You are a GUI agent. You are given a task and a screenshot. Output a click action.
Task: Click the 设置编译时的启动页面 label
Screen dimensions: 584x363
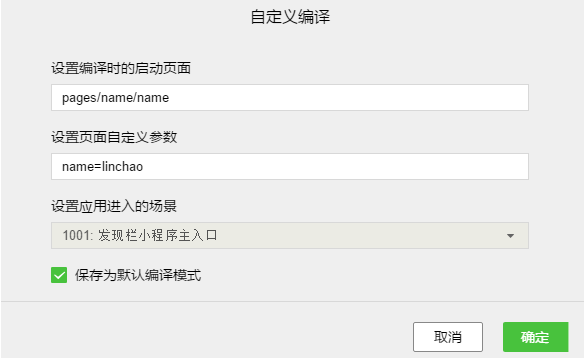point(121,68)
